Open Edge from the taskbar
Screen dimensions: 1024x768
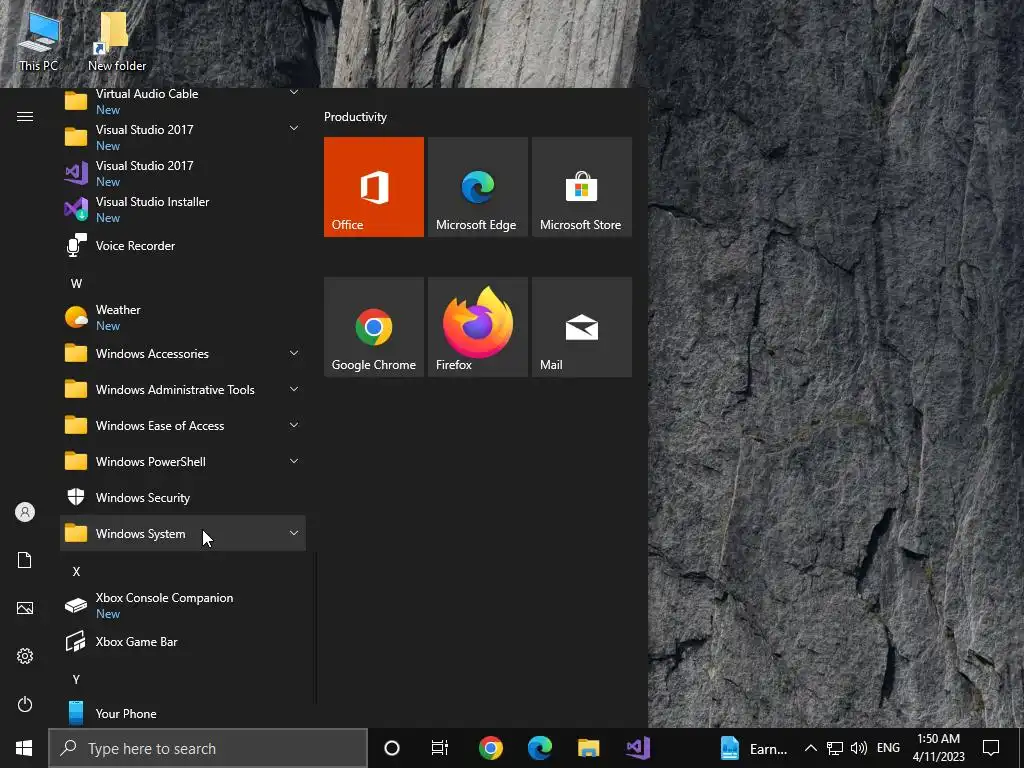[x=539, y=748]
